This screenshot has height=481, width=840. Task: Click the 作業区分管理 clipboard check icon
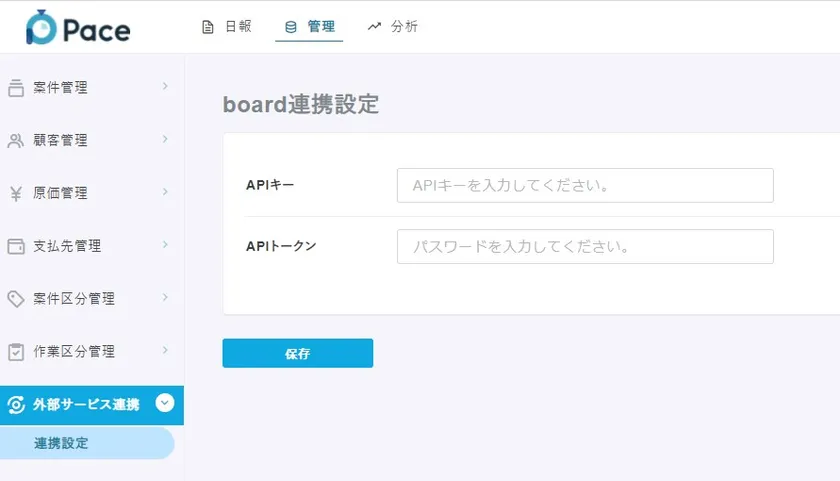click(16, 352)
